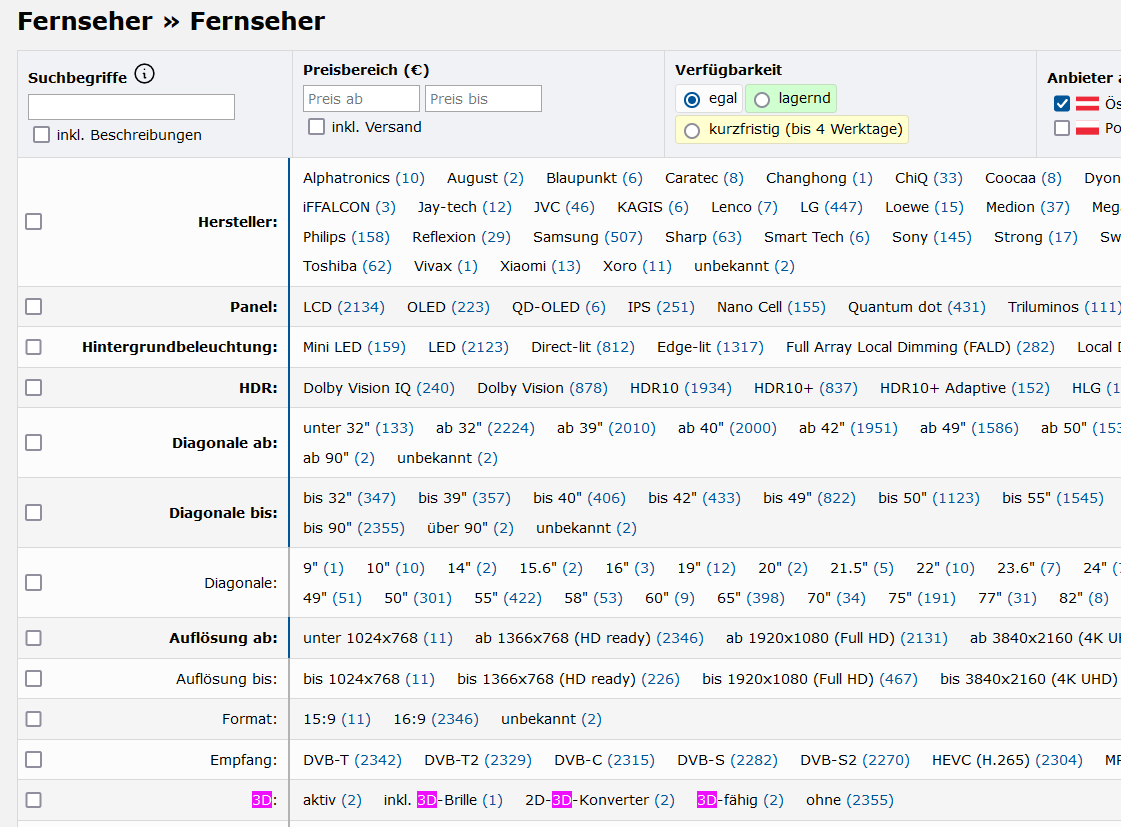
Task: Click the Poland flag icon under Anbieter
Action: click(1087, 128)
